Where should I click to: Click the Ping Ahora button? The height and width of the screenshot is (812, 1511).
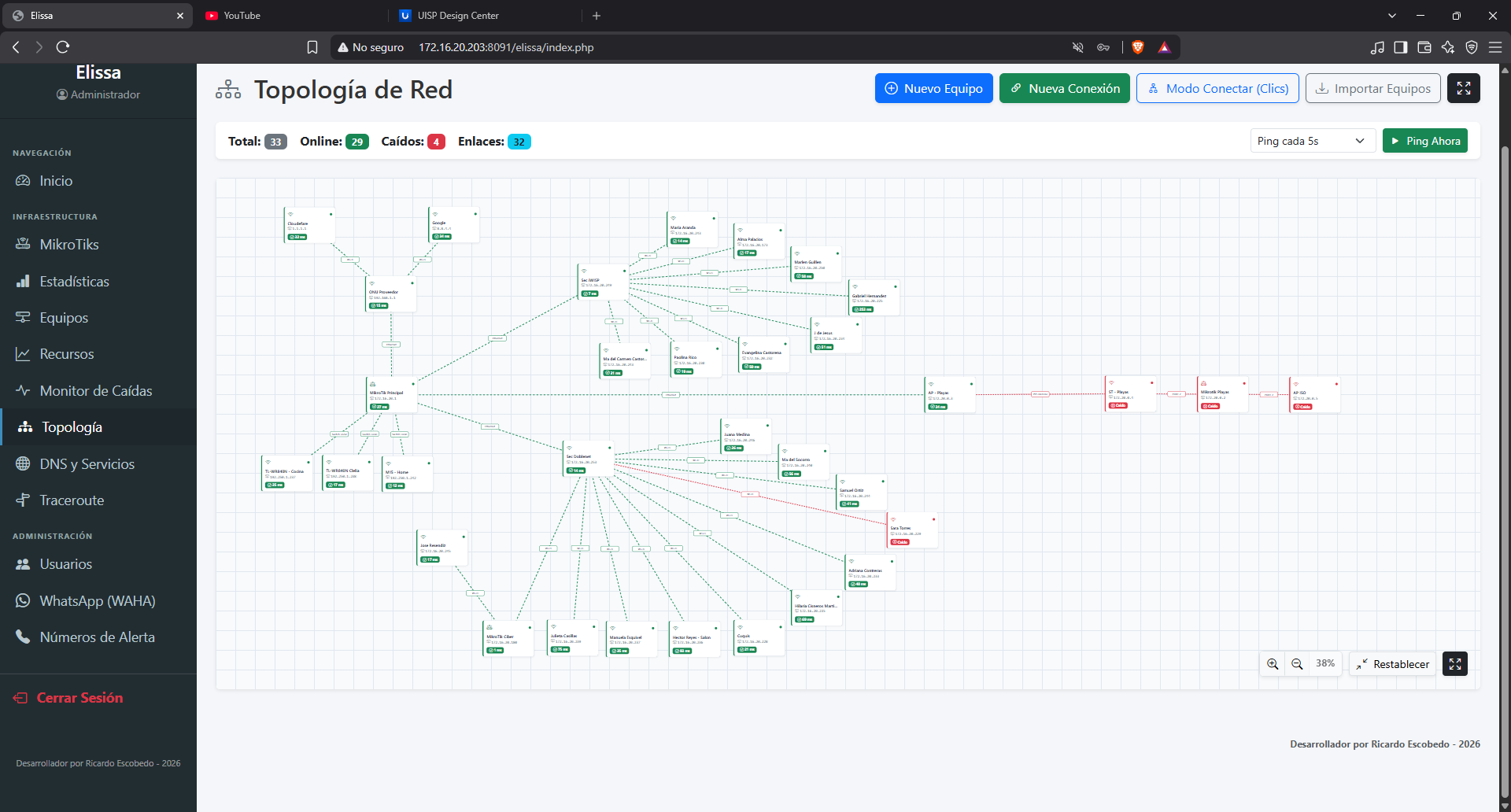1424,141
